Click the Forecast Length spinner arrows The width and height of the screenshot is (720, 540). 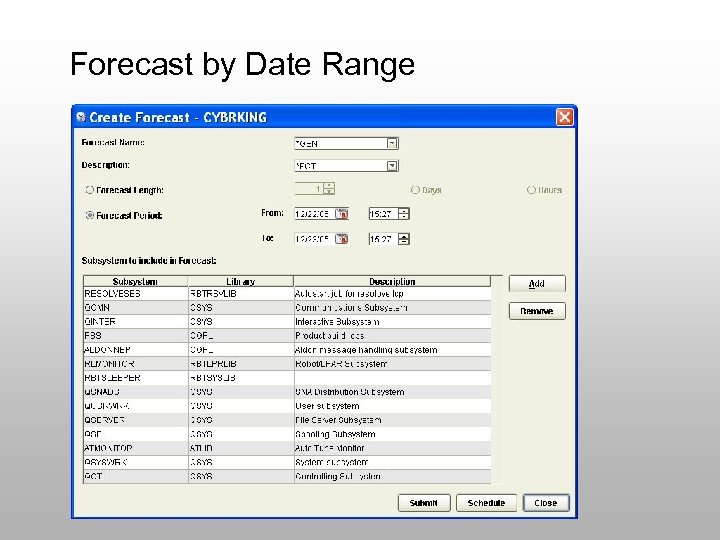[x=329, y=188]
